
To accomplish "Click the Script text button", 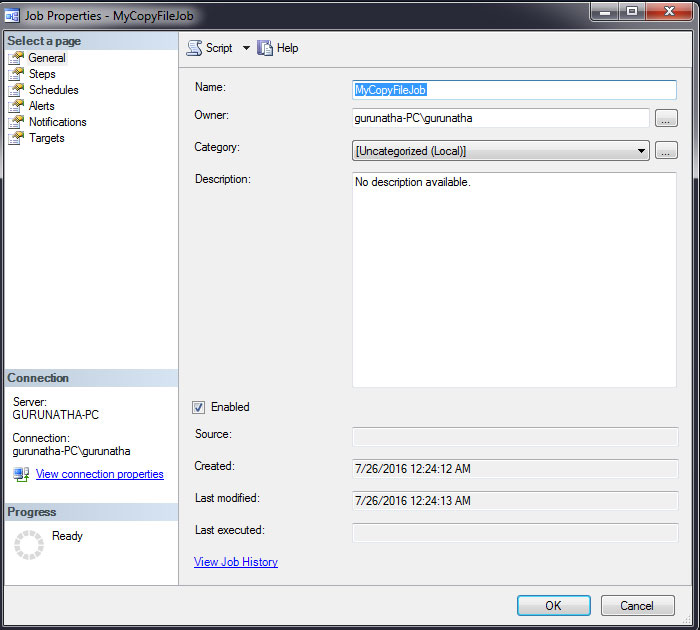I will [x=219, y=48].
